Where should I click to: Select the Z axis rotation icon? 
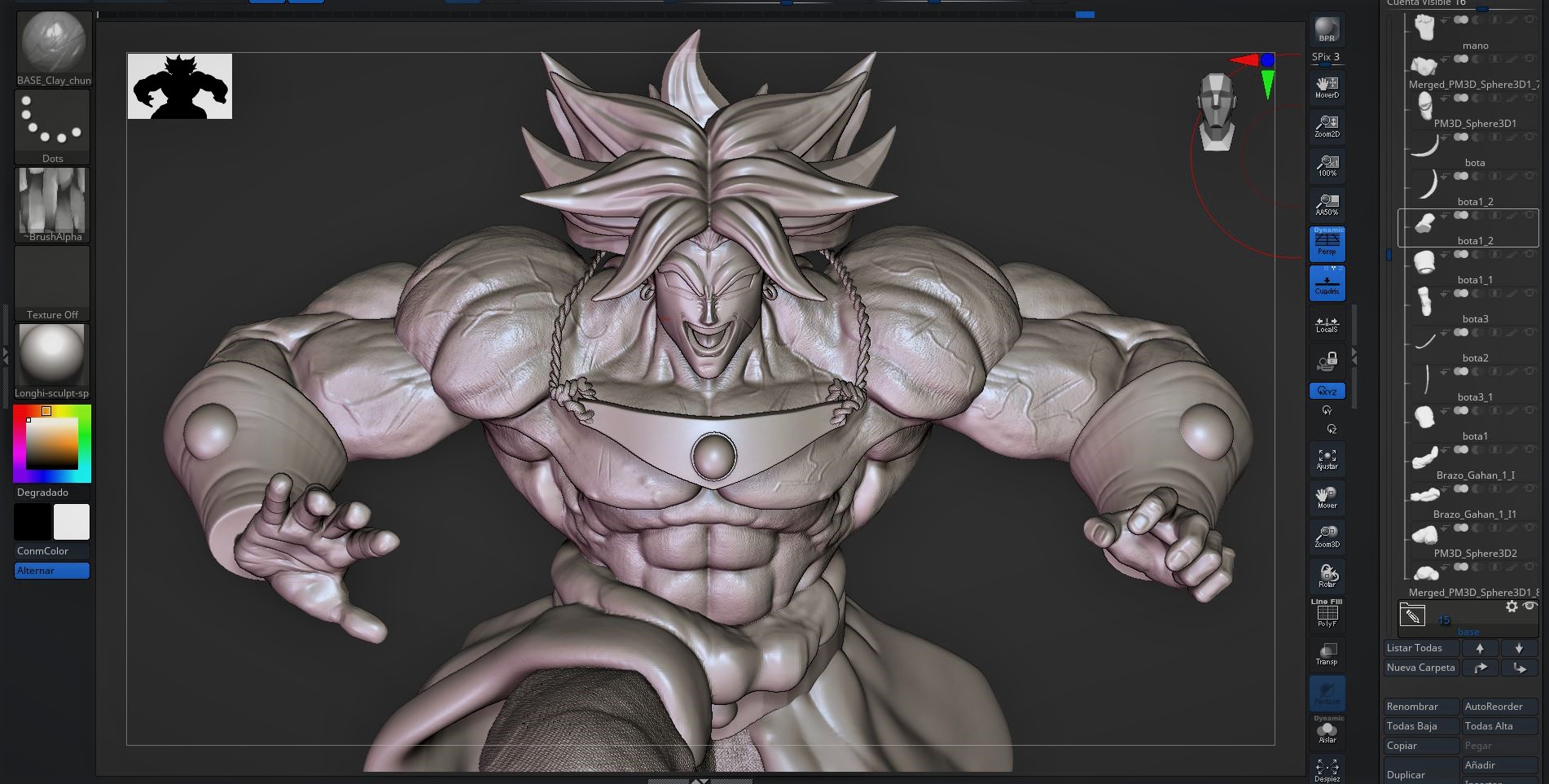tap(1331, 429)
